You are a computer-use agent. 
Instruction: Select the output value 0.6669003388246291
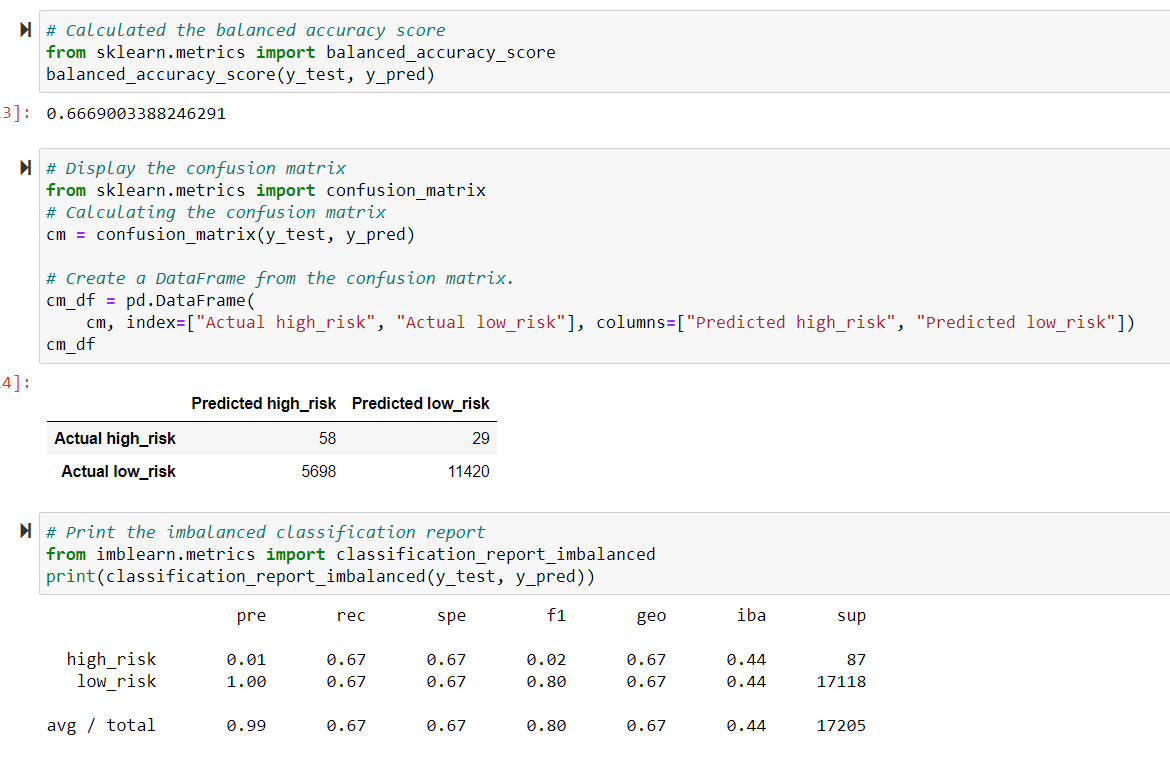136,113
